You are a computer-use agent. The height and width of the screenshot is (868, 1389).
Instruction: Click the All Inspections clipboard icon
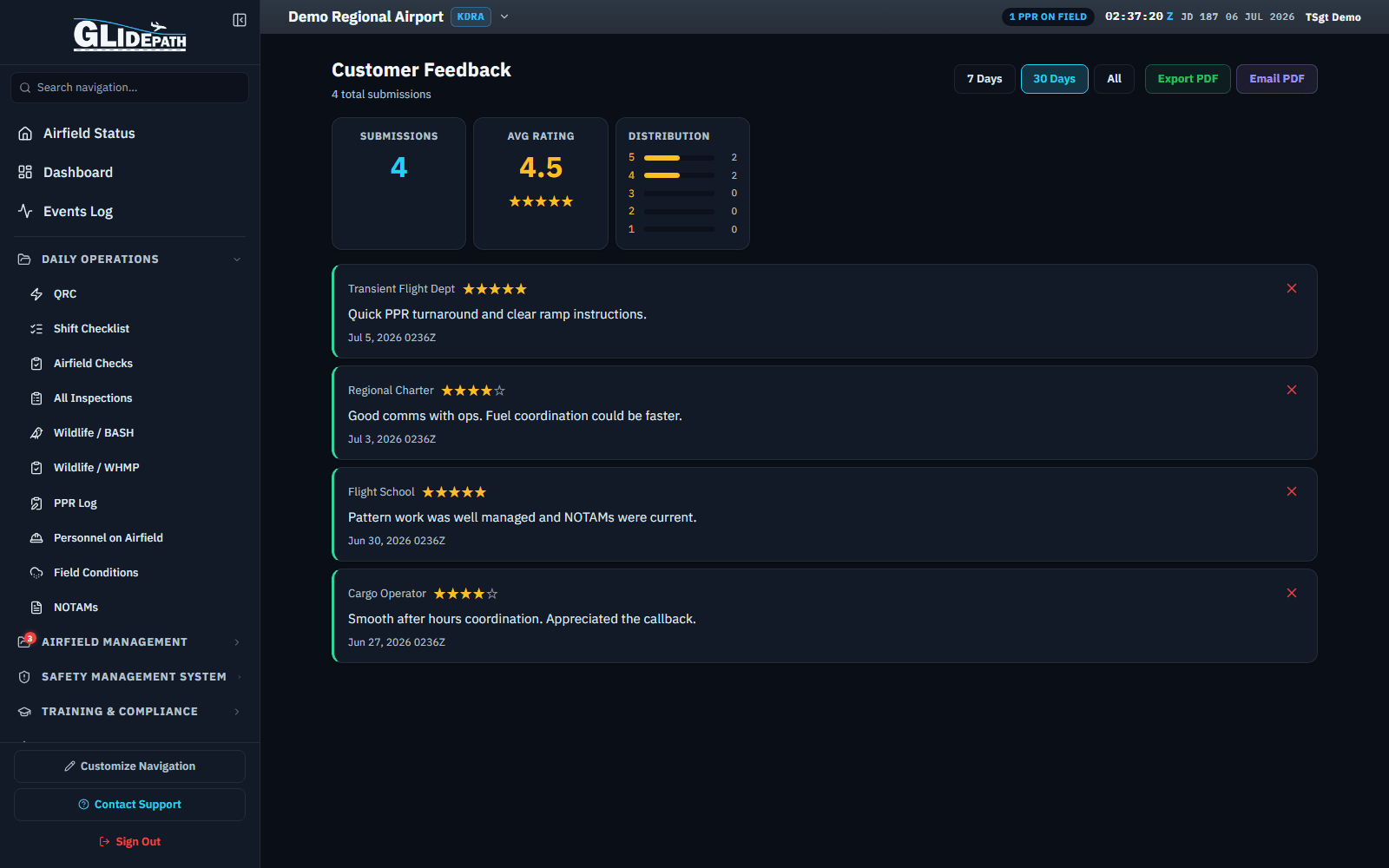[36, 398]
